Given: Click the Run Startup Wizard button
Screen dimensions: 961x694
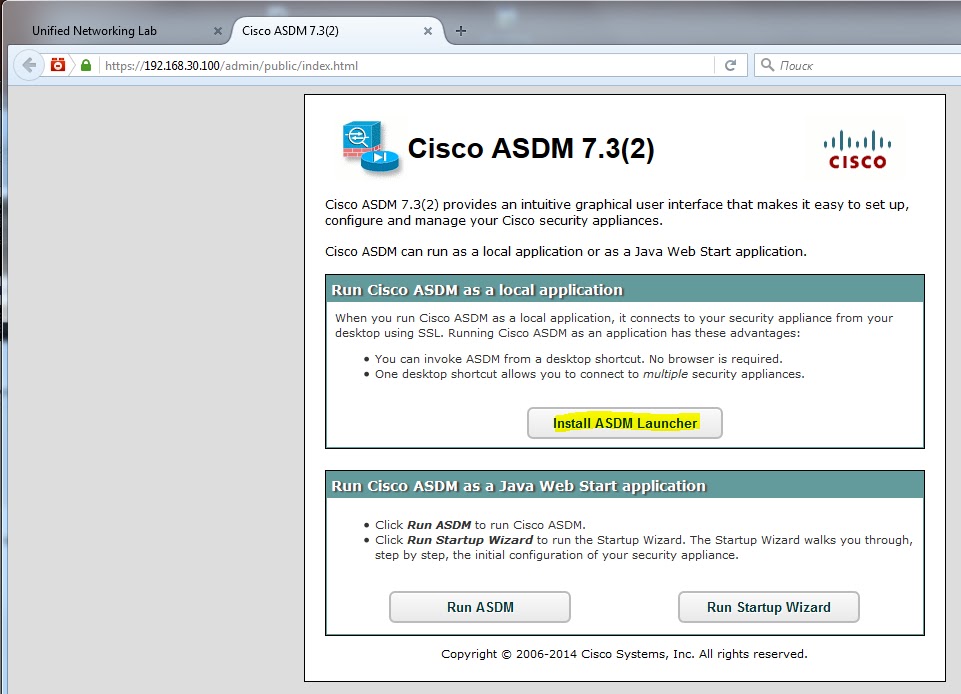Looking at the screenshot, I should [768, 607].
